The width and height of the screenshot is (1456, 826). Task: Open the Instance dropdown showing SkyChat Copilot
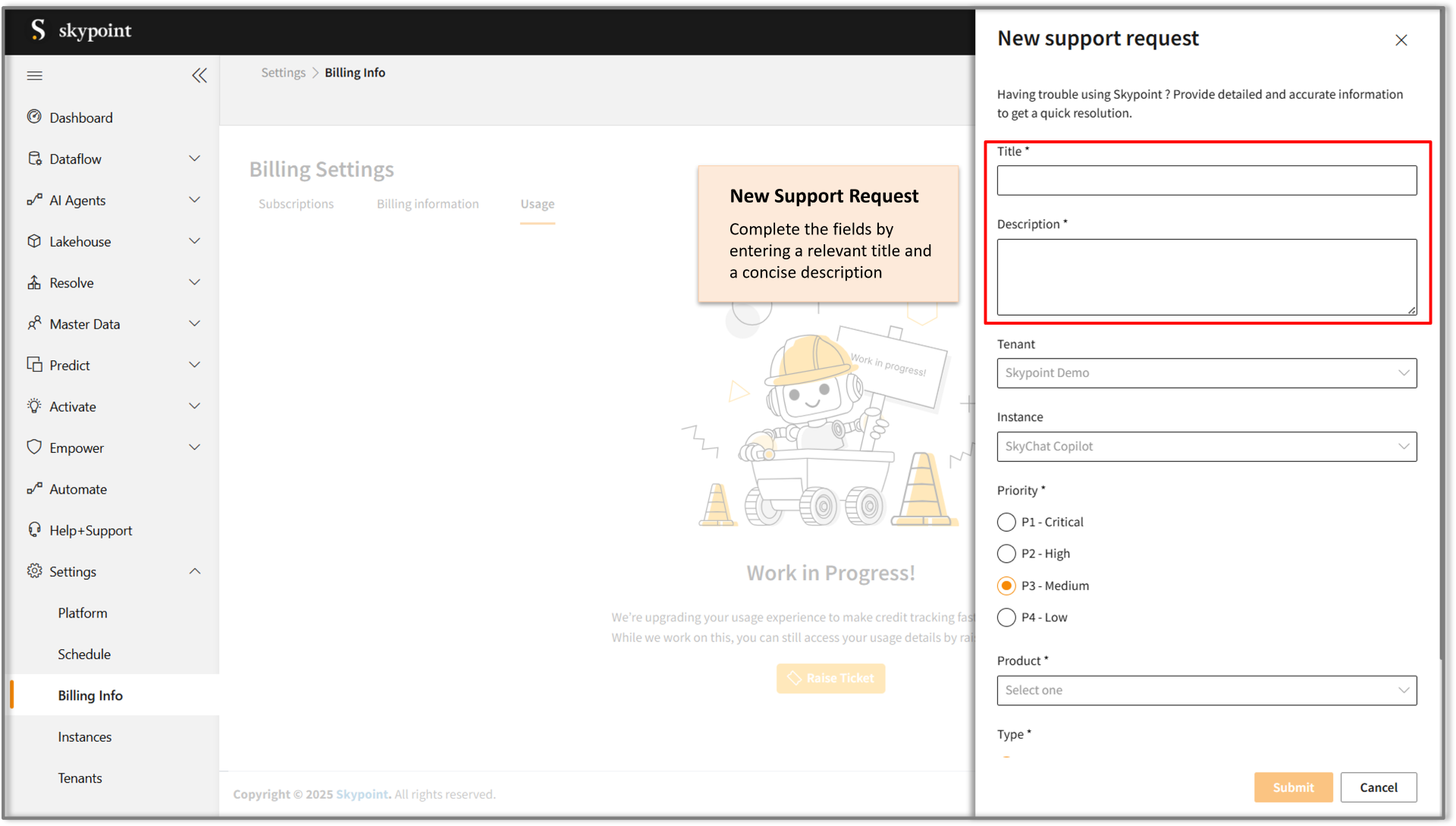click(x=1206, y=447)
